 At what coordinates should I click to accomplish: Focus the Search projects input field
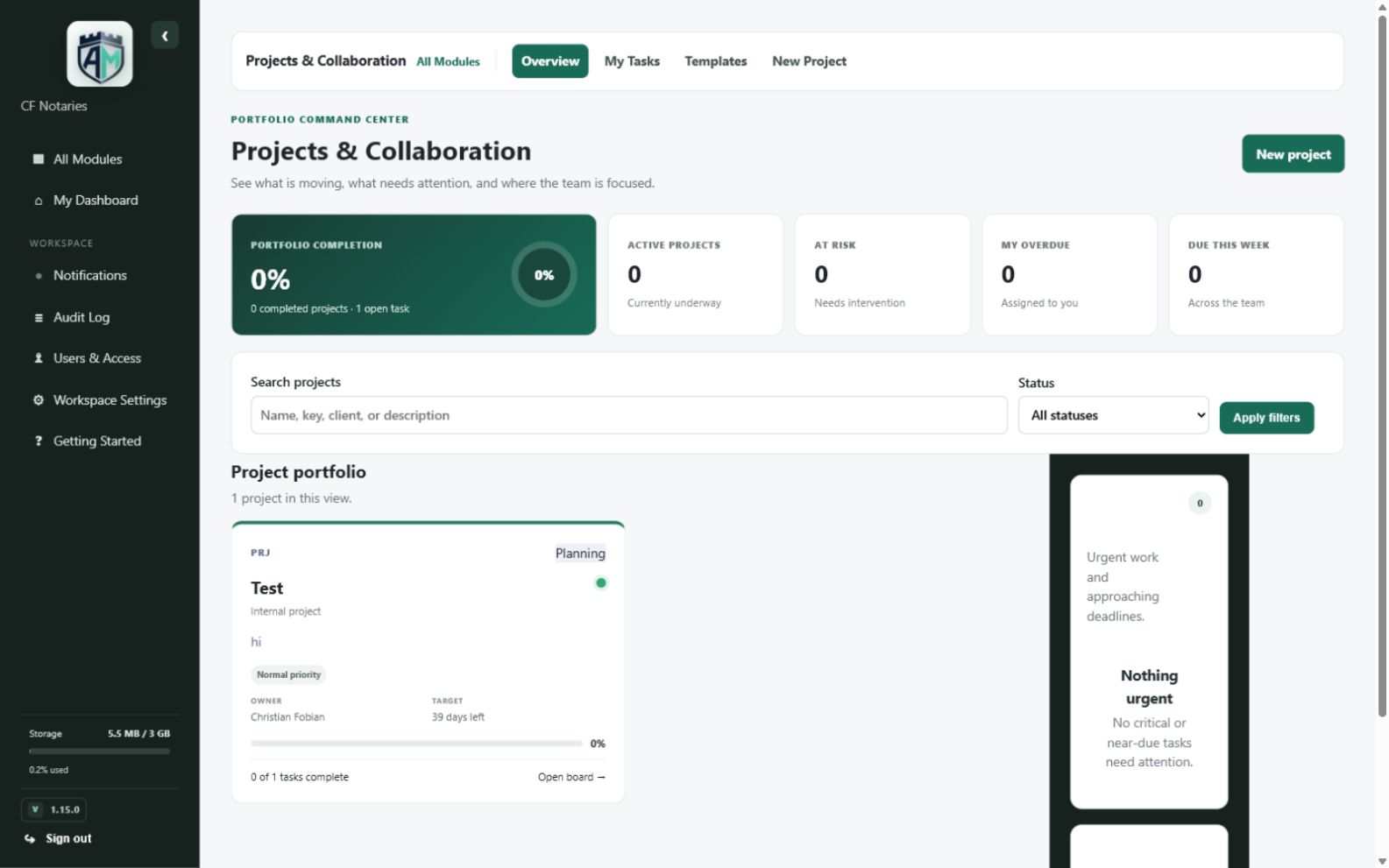click(628, 415)
